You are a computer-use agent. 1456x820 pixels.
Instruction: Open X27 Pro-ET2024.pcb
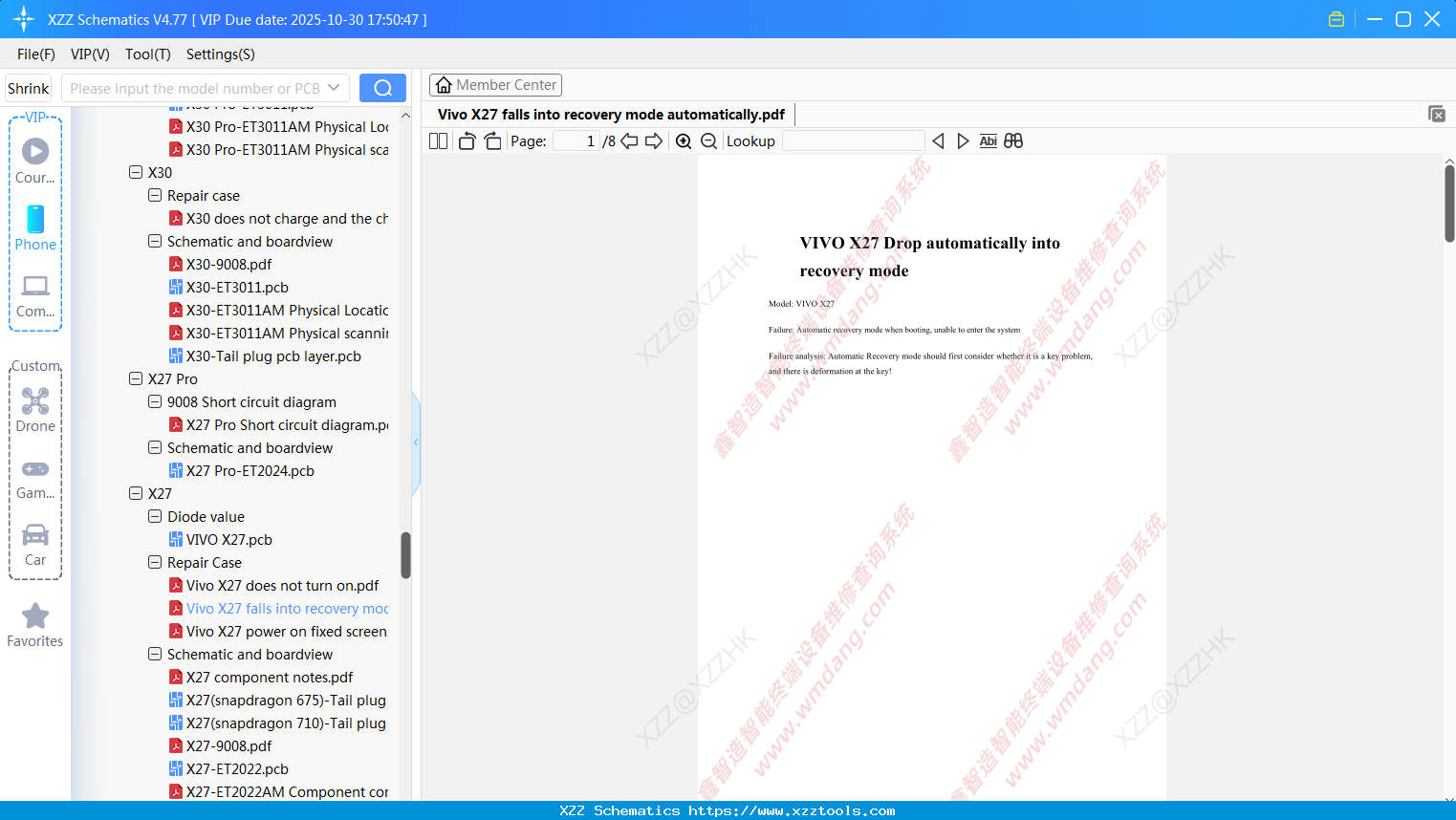242,471
